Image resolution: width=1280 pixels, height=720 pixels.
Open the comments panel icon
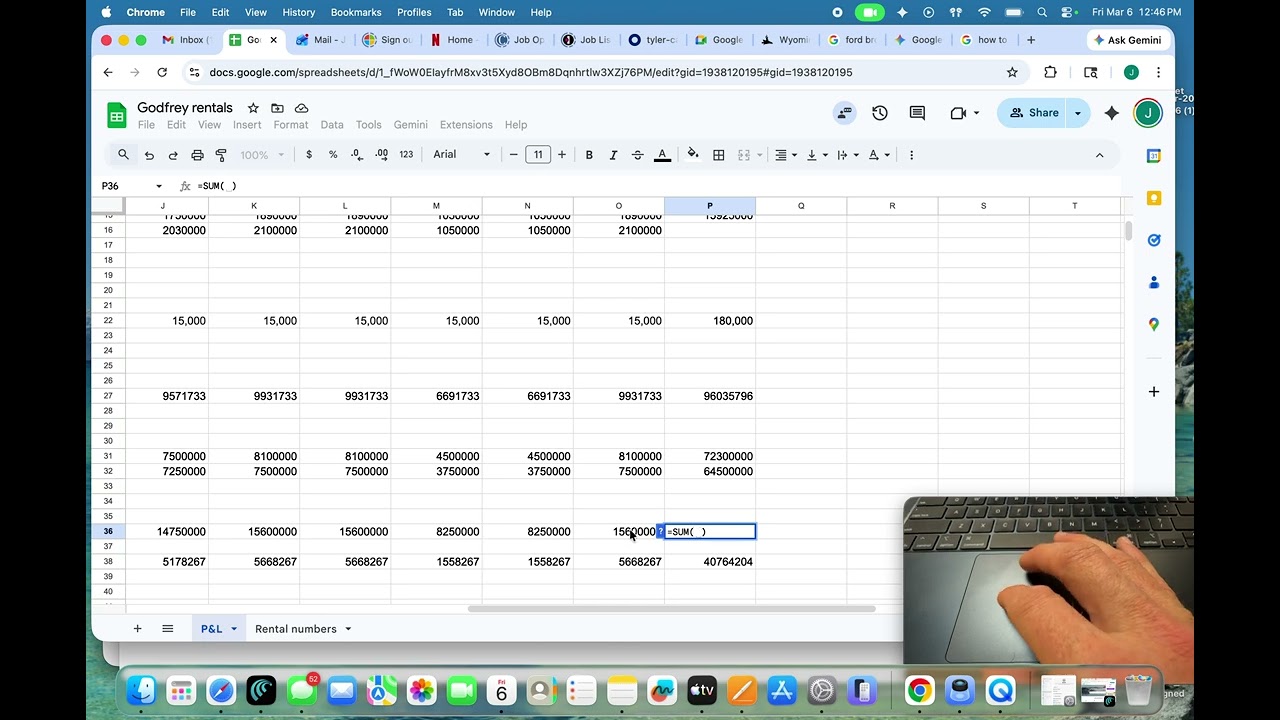point(917,113)
